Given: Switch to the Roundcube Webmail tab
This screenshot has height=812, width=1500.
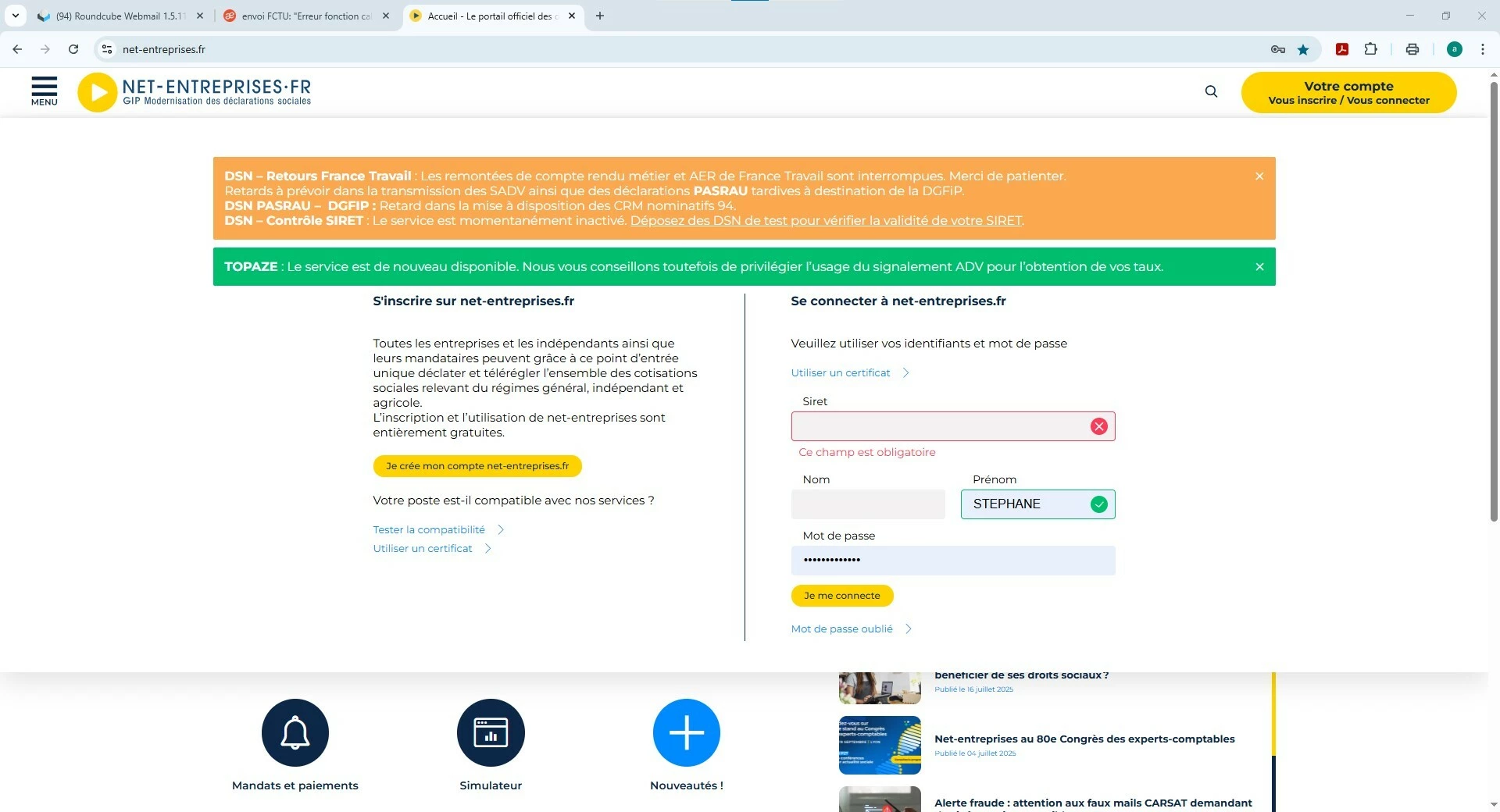Looking at the screenshot, I should tap(121, 16).
